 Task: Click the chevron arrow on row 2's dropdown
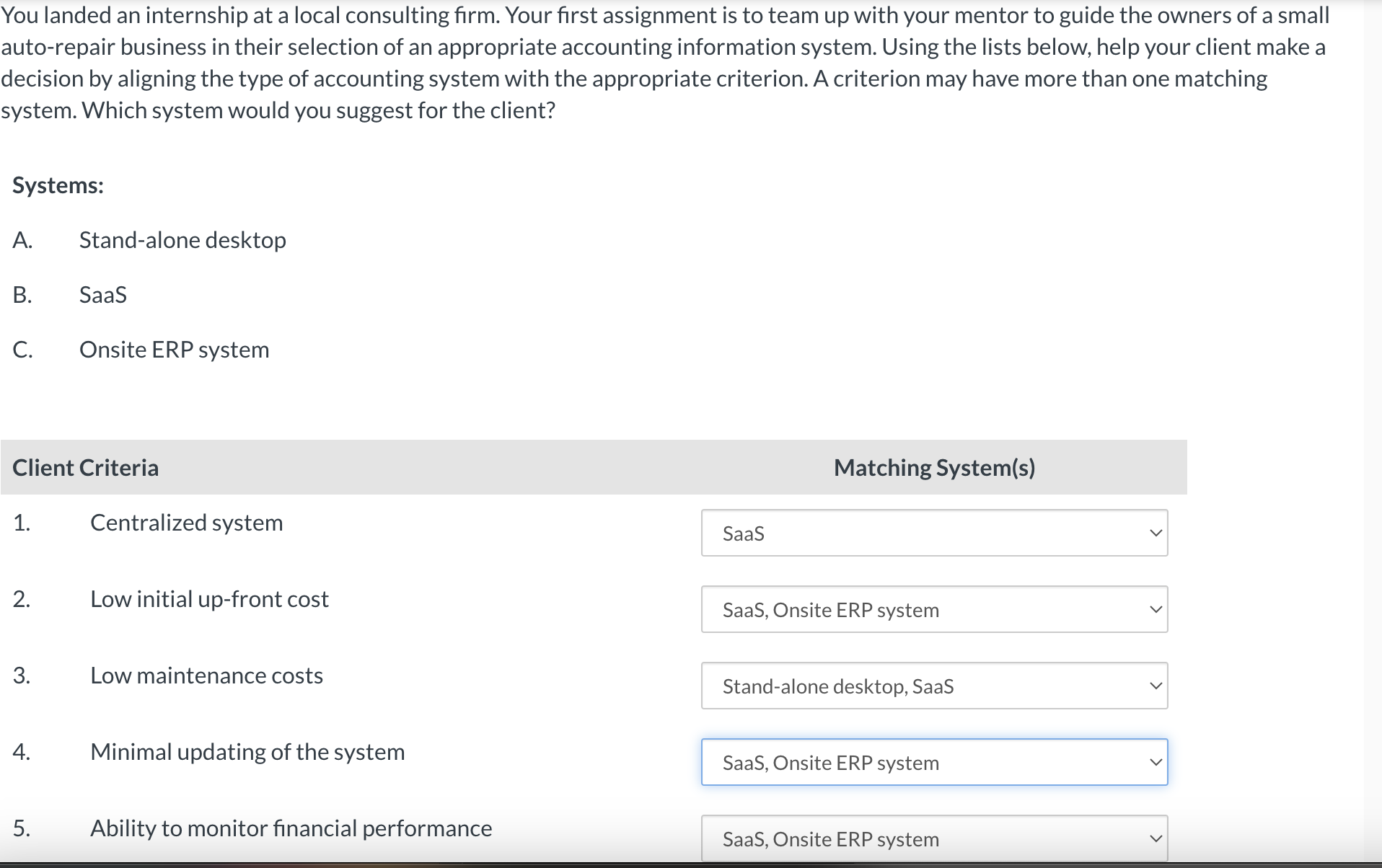[x=1156, y=610]
